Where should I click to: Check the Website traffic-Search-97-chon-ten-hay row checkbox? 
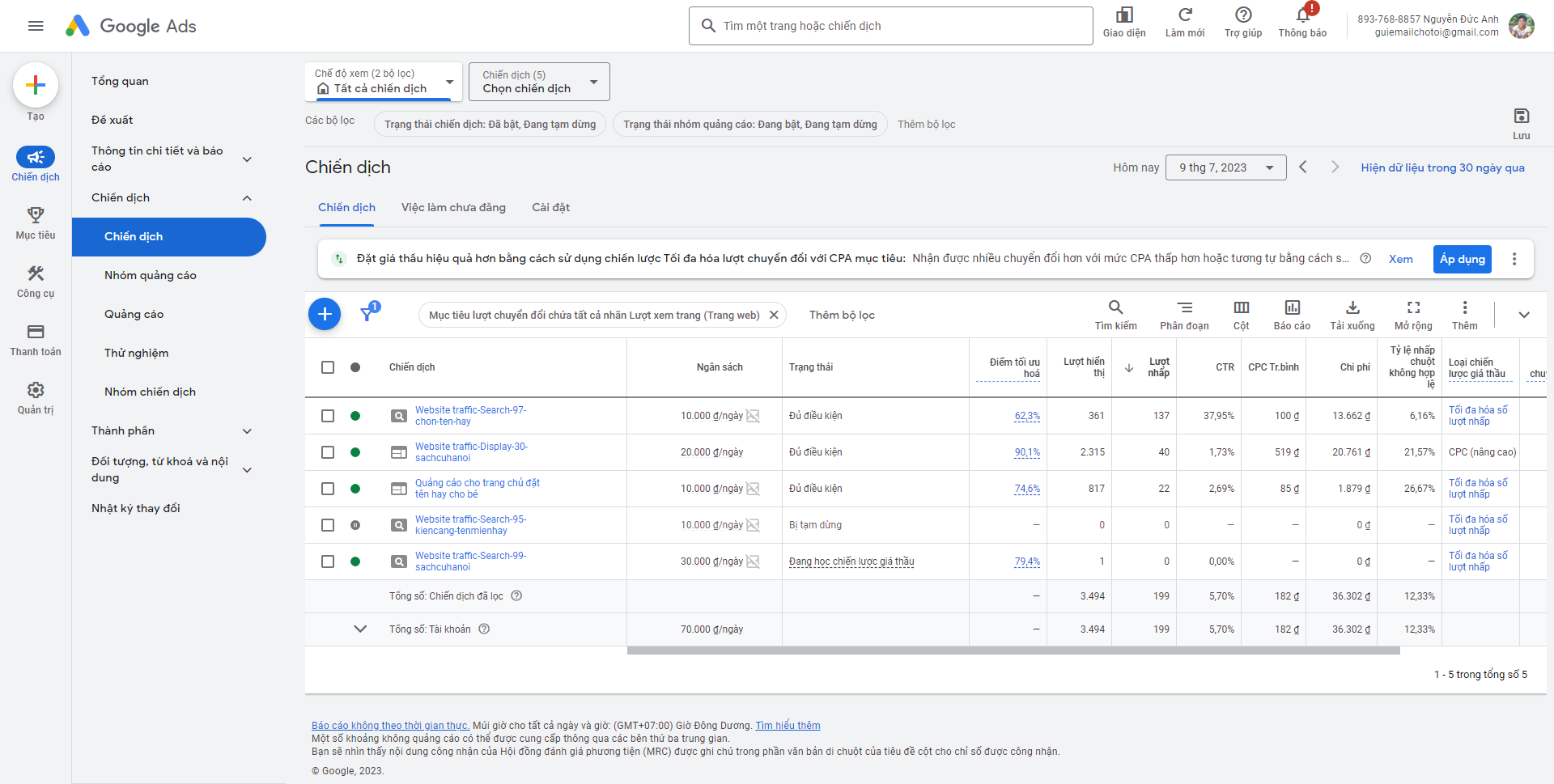[328, 416]
